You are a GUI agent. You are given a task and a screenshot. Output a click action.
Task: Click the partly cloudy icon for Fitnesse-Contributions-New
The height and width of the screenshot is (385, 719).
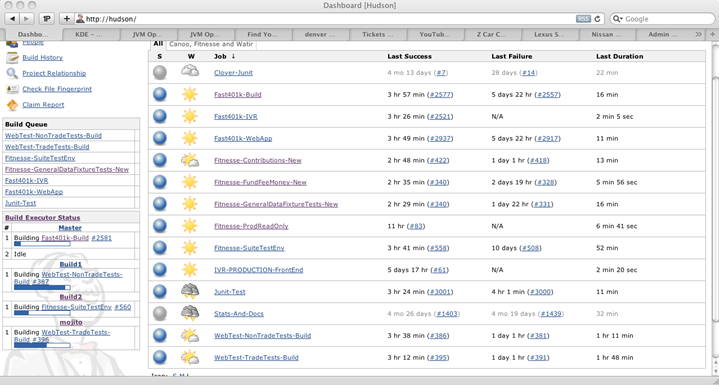coord(189,160)
